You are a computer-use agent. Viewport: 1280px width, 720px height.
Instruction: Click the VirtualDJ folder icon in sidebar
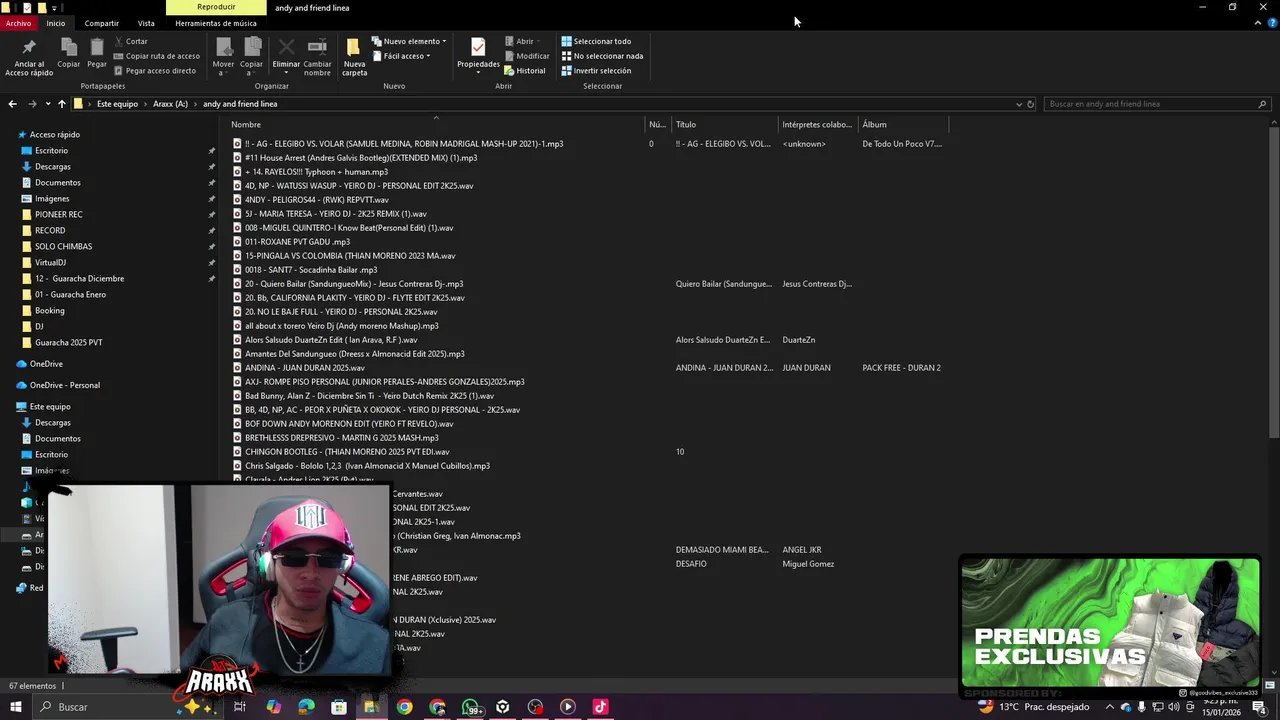[x=26, y=262]
